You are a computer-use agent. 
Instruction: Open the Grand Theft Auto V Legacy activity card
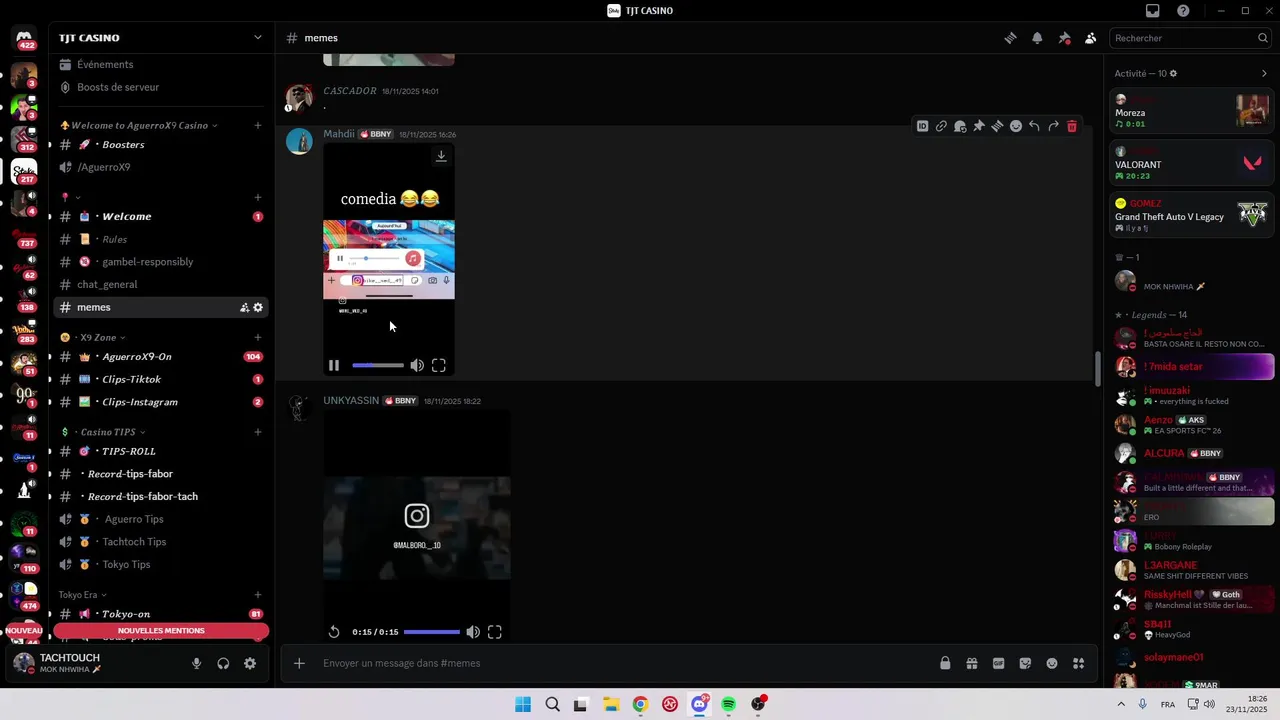(x=1192, y=215)
